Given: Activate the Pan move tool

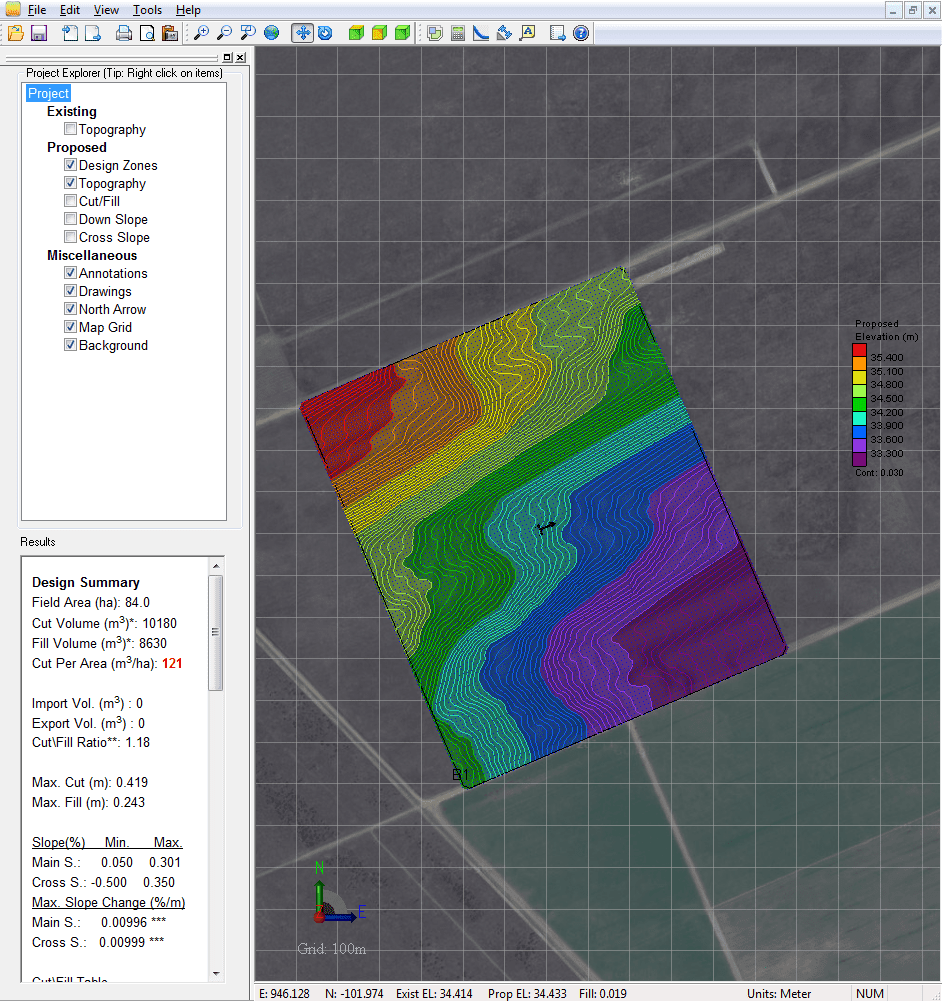Looking at the screenshot, I should pyautogui.click(x=302, y=33).
